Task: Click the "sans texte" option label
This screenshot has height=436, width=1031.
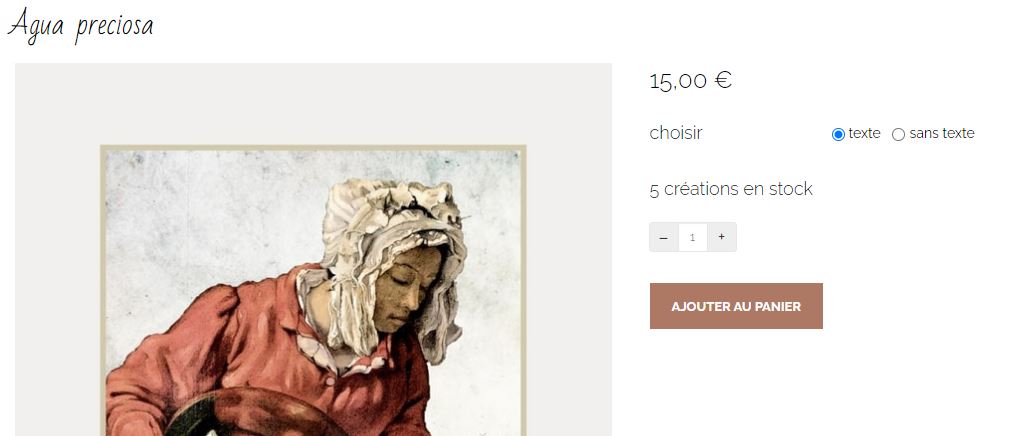Action: coord(942,133)
